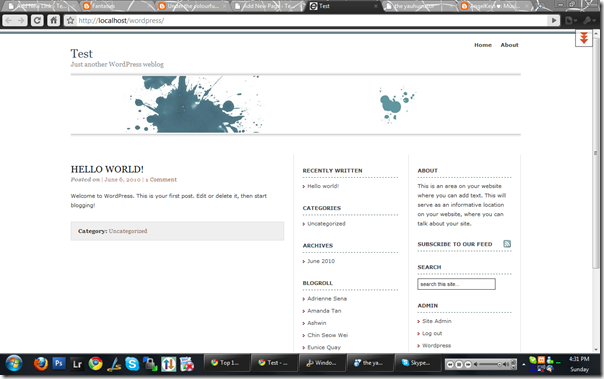The image size is (604, 379).
Task: Open the About navigation link
Action: 509,45
